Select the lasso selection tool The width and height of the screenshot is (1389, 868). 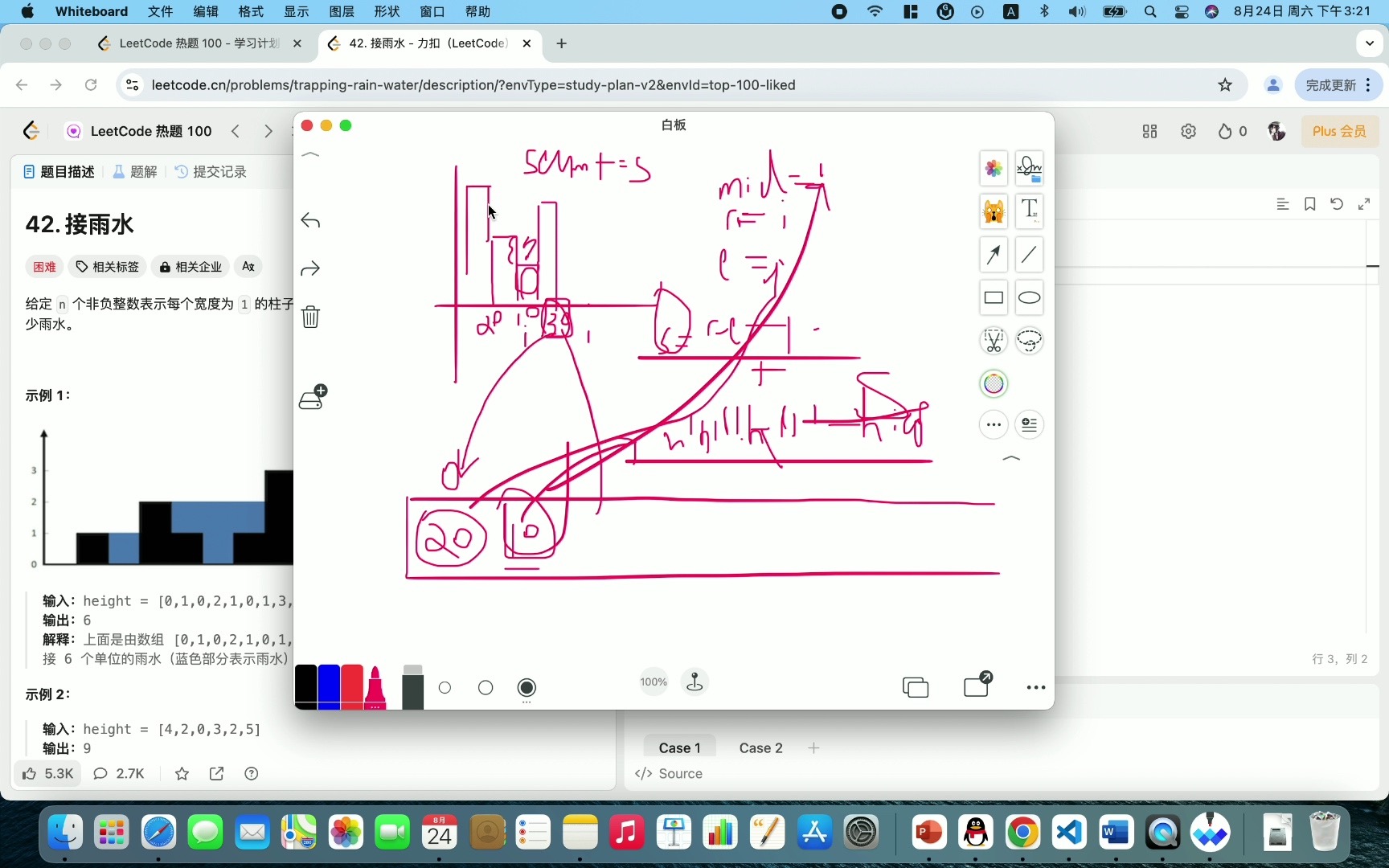(1030, 341)
